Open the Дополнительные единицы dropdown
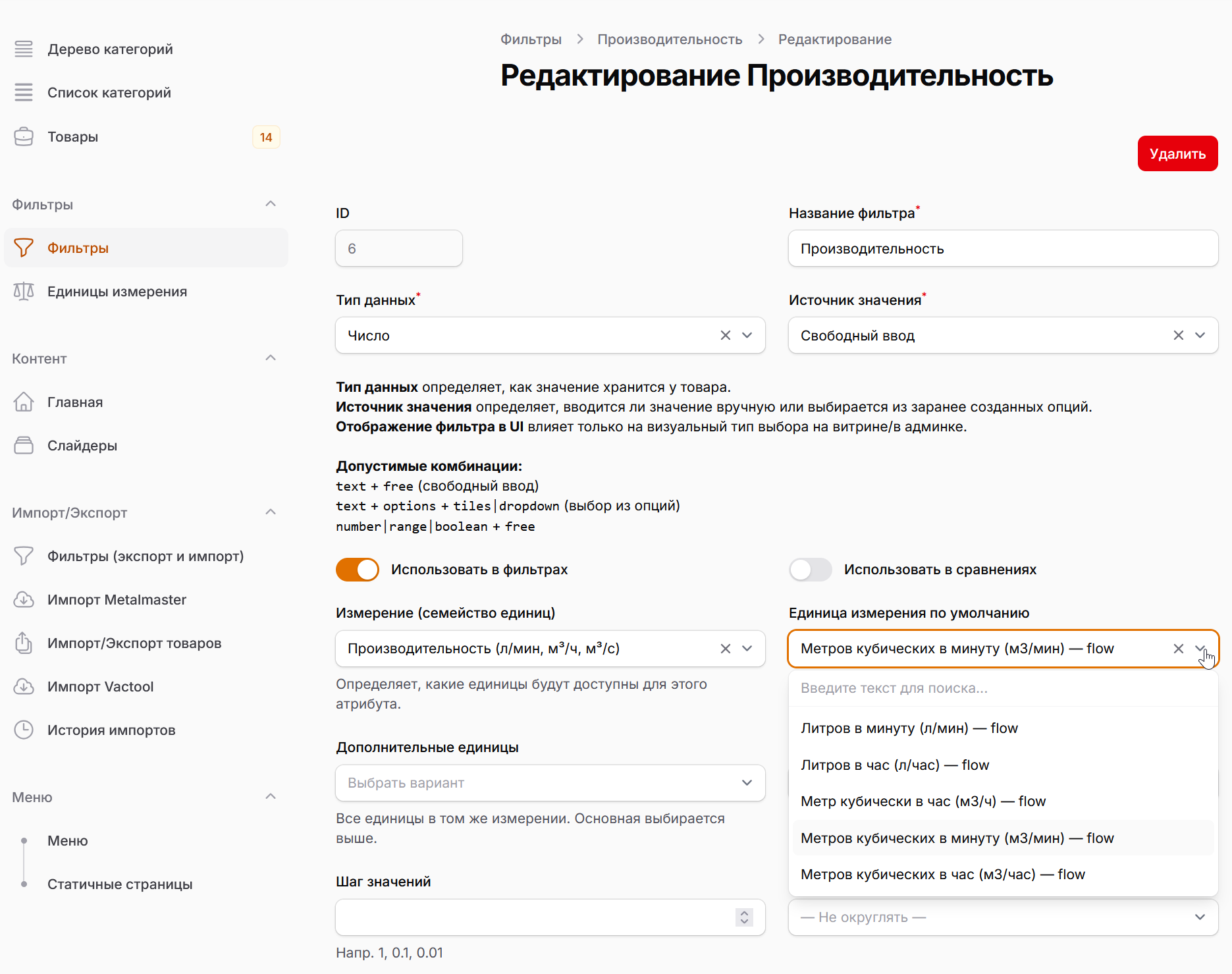This screenshot has height=974, width=1232. coord(550,783)
